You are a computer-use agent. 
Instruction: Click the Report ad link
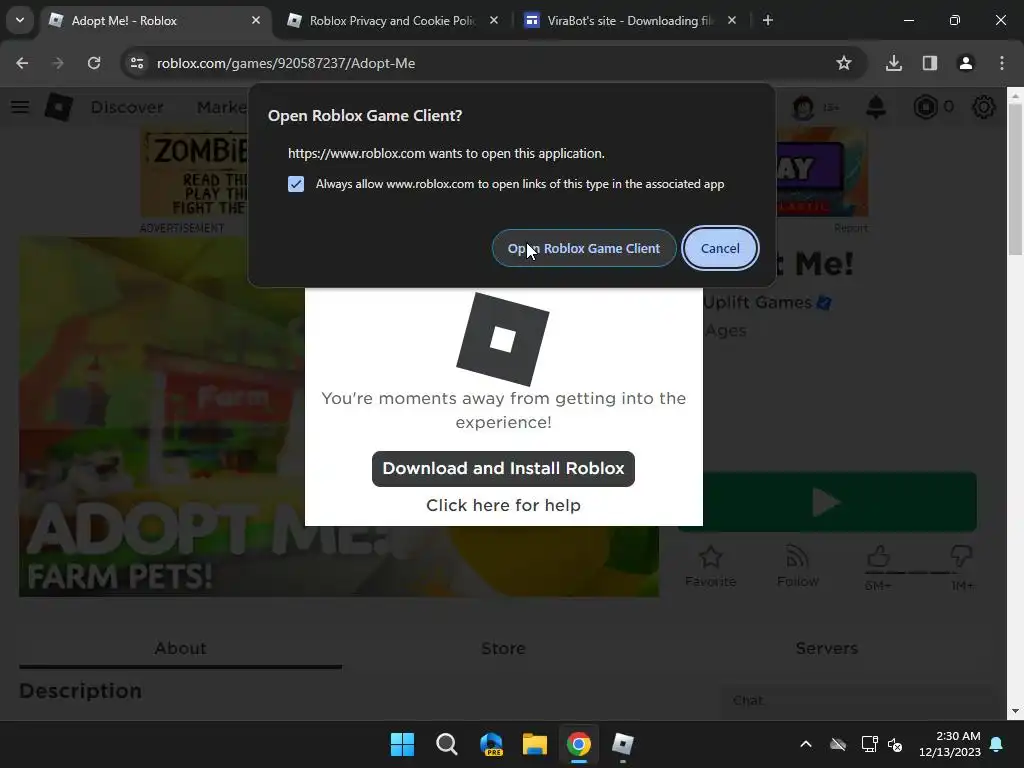pos(851,228)
